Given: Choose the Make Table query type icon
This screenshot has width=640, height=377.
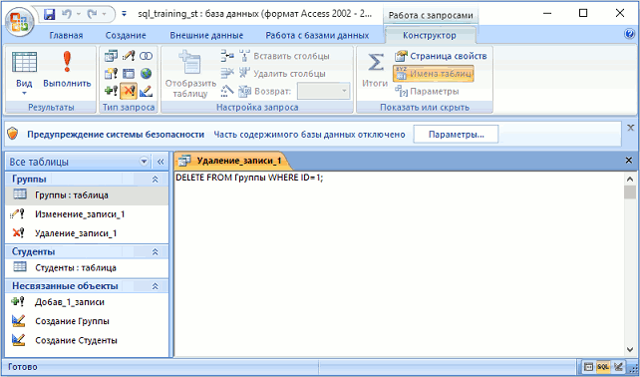Looking at the screenshot, I should tap(111, 73).
